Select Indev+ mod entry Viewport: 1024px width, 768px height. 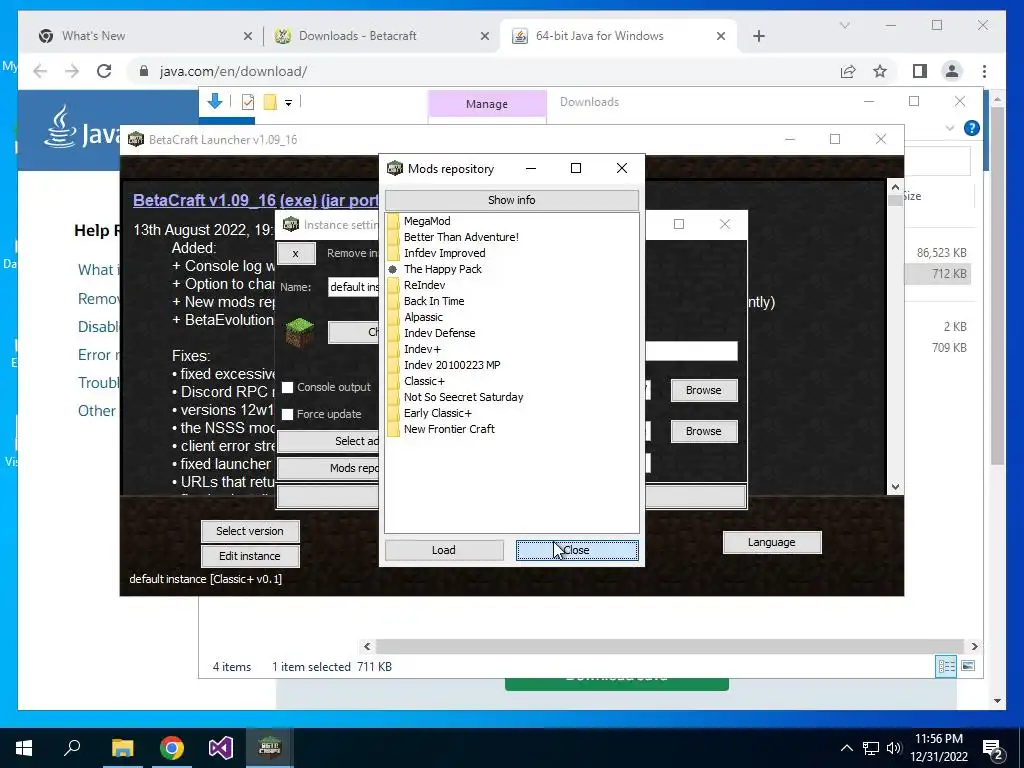[422, 349]
